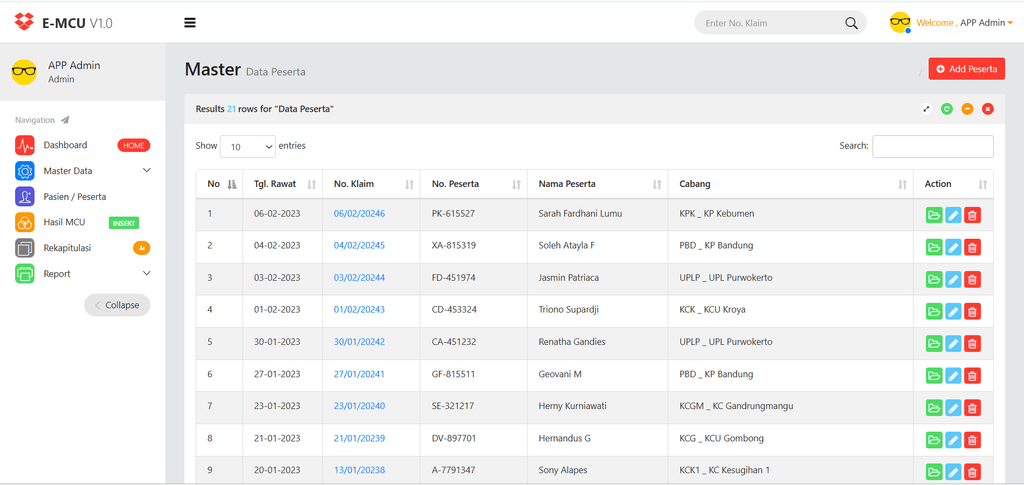The width and height of the screenshot is (1024, 485).
Task: Click the orange minimize panel icon
Action: tap(967, 109)
